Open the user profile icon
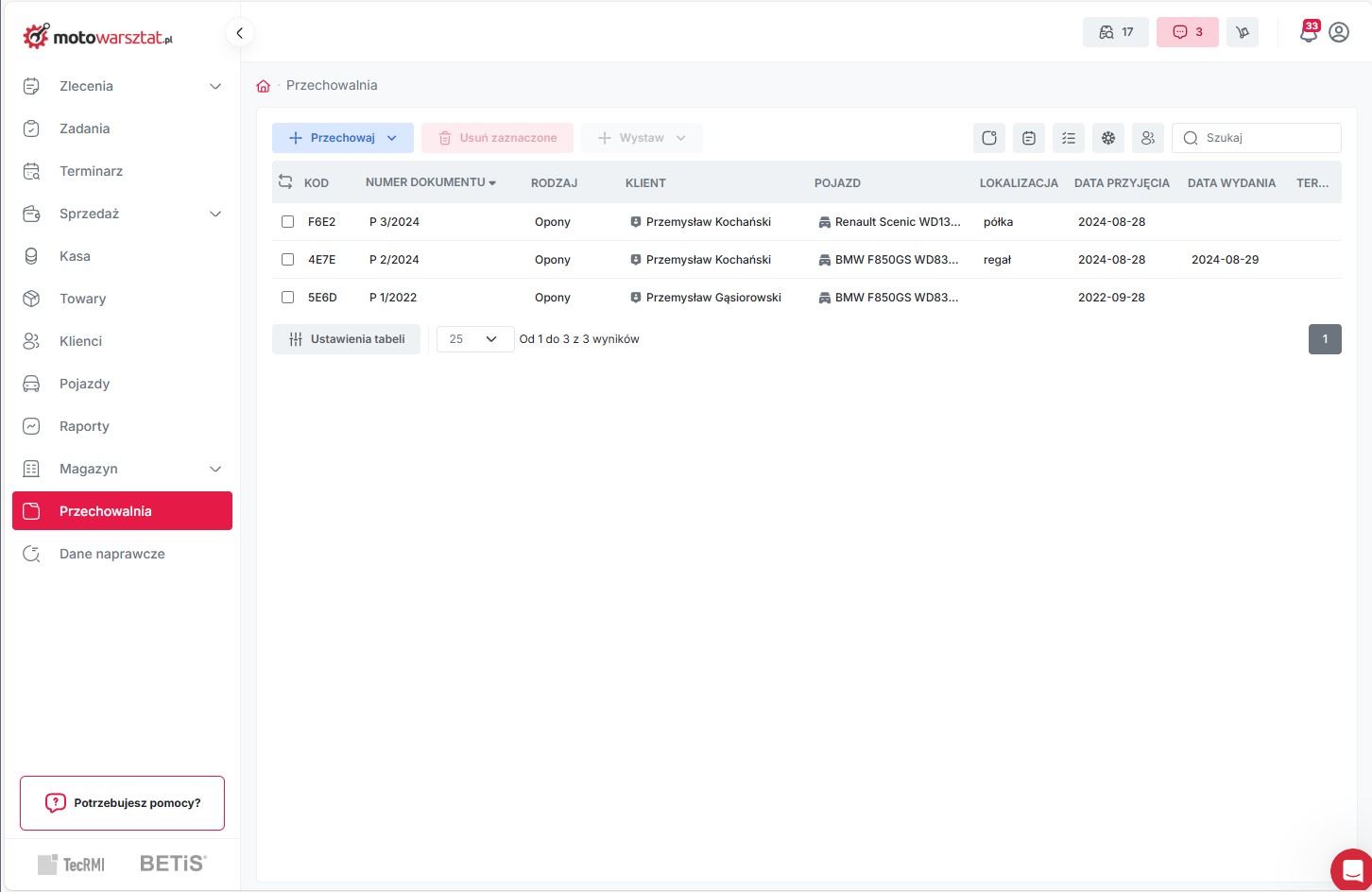The image size is (1372, 892). 1339,32
